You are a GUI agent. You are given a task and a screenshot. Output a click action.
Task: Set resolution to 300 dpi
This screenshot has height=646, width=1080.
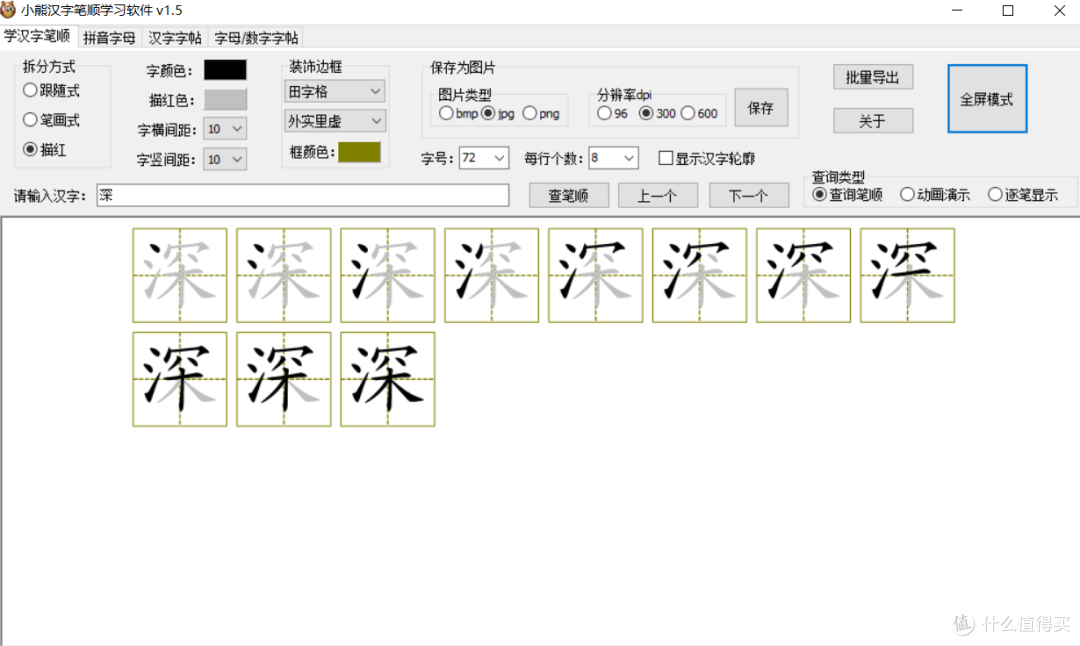tap(657, 114)
